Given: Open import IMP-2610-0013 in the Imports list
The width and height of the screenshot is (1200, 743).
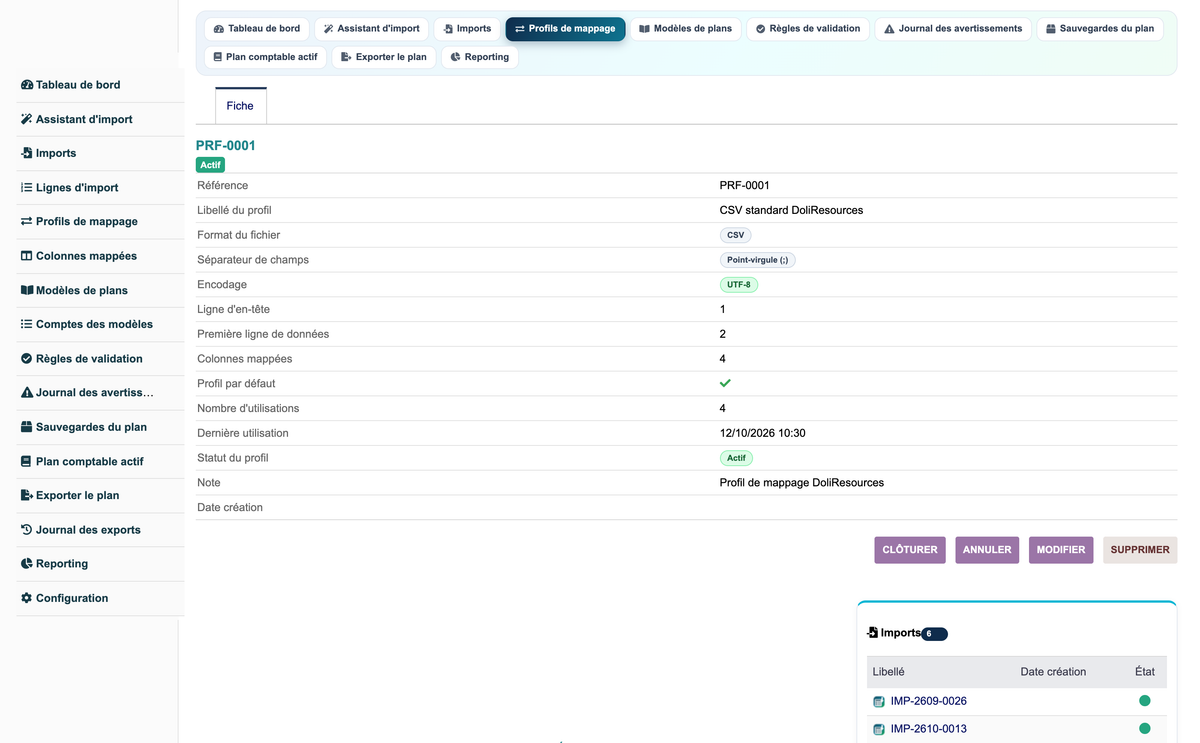Looking at the screenshot, I should (x=928, y=729).
